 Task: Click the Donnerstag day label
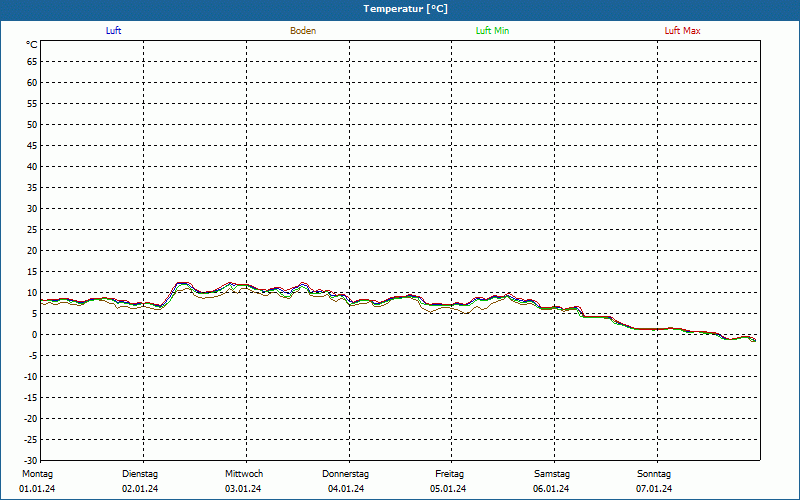(345, 474)
